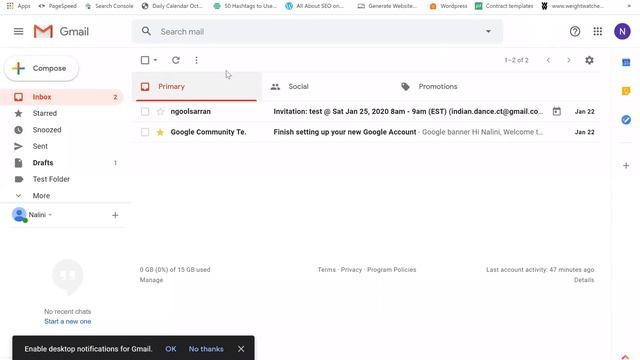
Task: Open the Terms link
Action: (x=327, y=270)
